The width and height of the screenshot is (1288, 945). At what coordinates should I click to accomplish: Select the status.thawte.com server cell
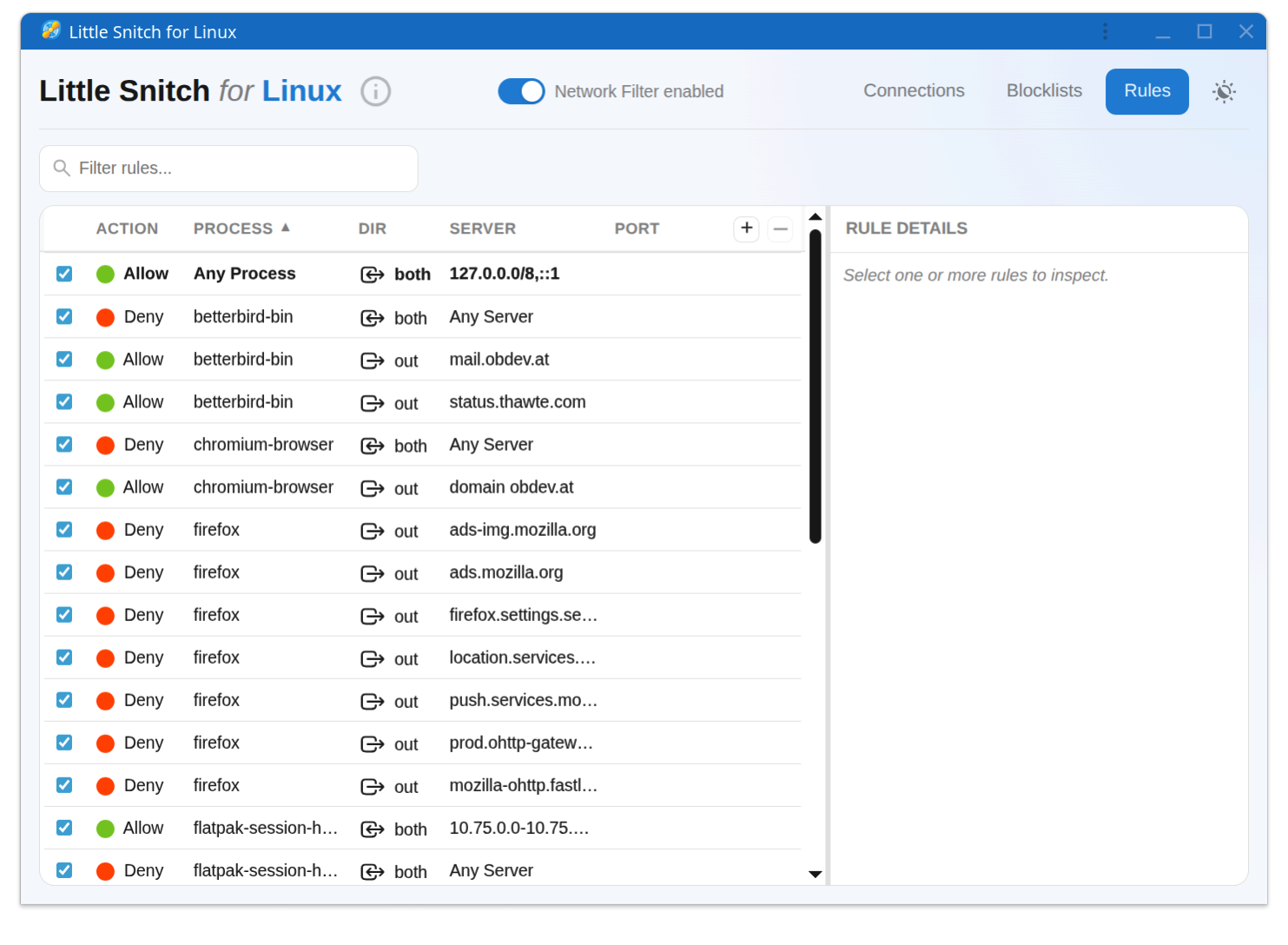[x=517, y=402]
